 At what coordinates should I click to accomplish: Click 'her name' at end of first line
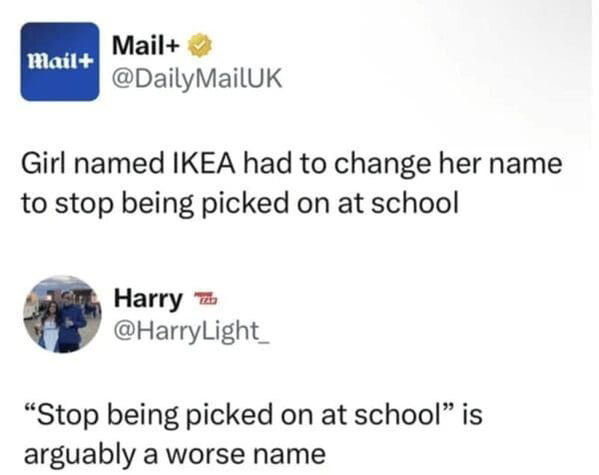[500, 163]
